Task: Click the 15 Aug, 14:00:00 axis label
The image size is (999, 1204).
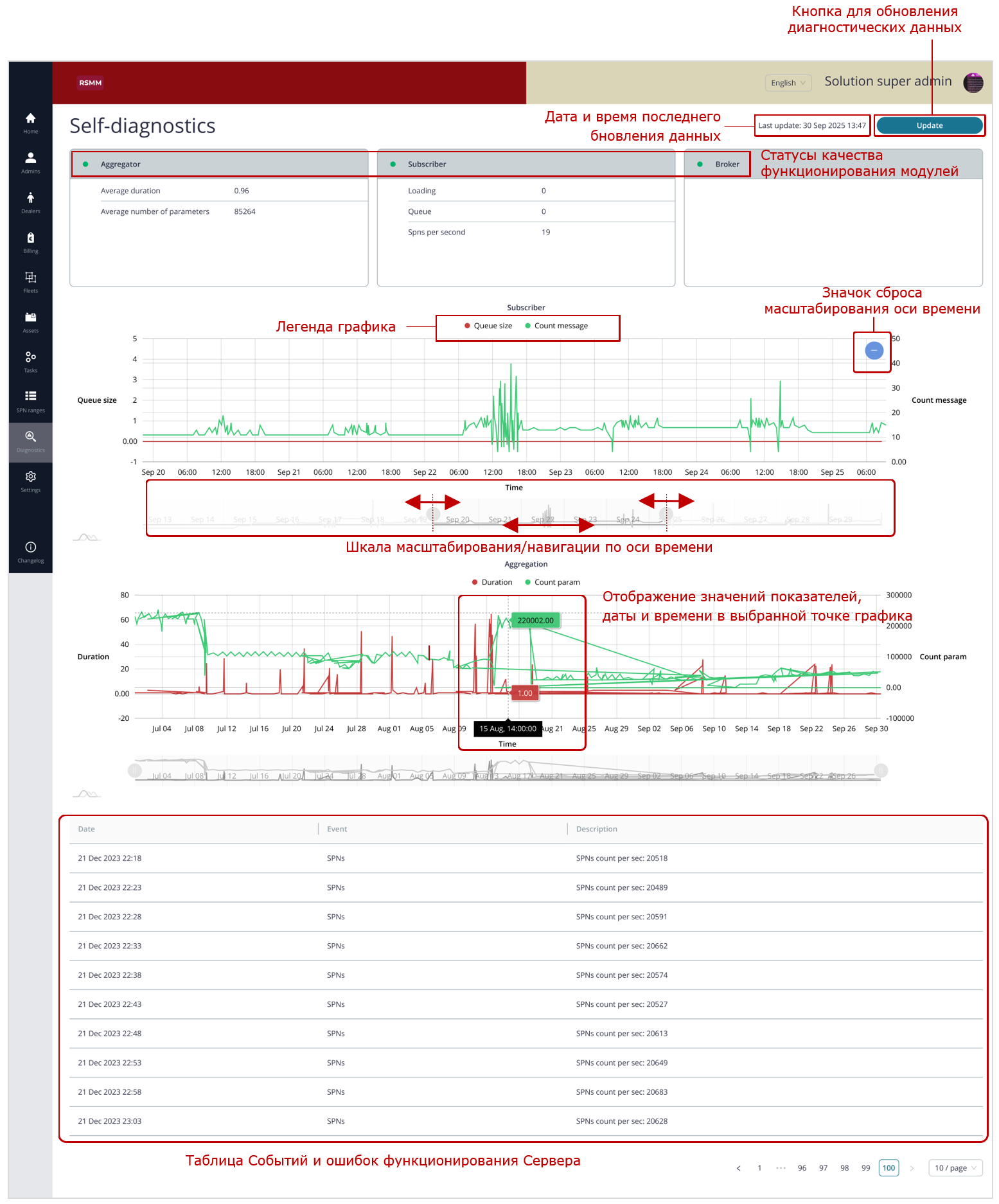Action: [508, 729]
